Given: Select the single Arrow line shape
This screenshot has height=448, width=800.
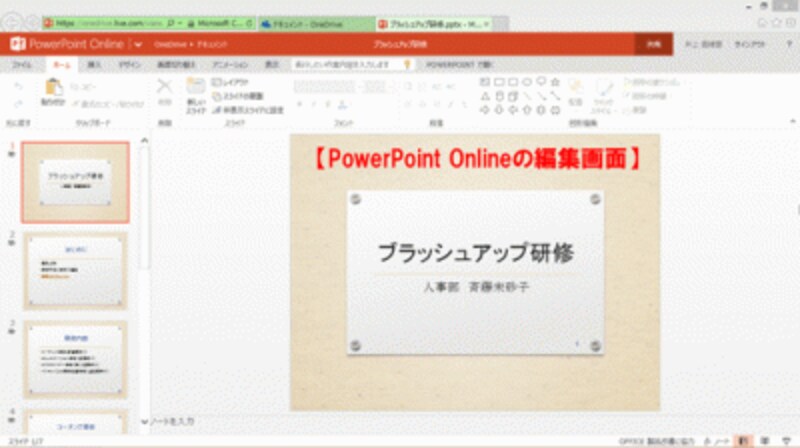Looking at the screenshot, I should (x=541, y=96).
